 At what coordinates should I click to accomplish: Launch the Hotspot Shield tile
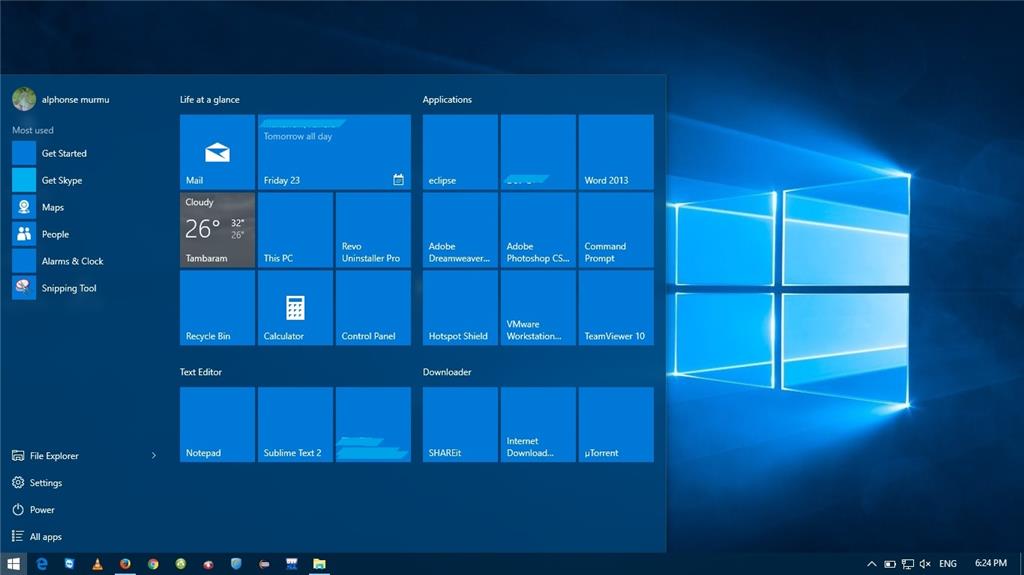(x=460, y=308)
